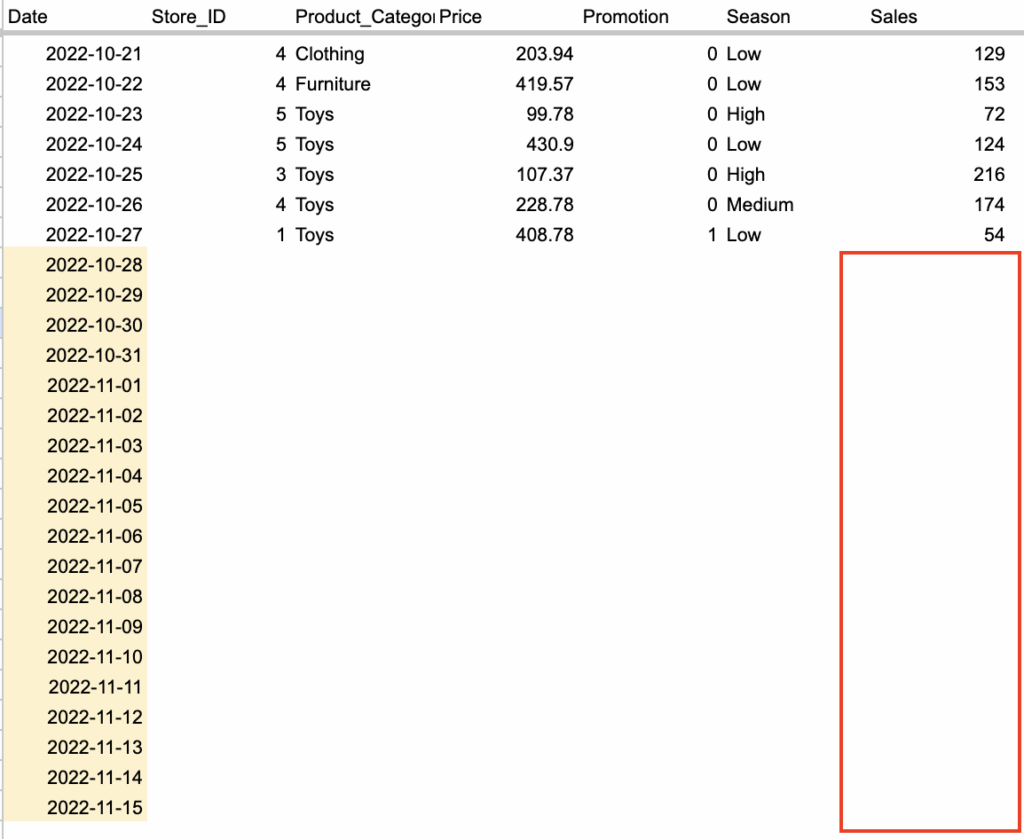Click the highlighted date 2022-11-01
Screen dimensions: 1024x839
(94, 386)
